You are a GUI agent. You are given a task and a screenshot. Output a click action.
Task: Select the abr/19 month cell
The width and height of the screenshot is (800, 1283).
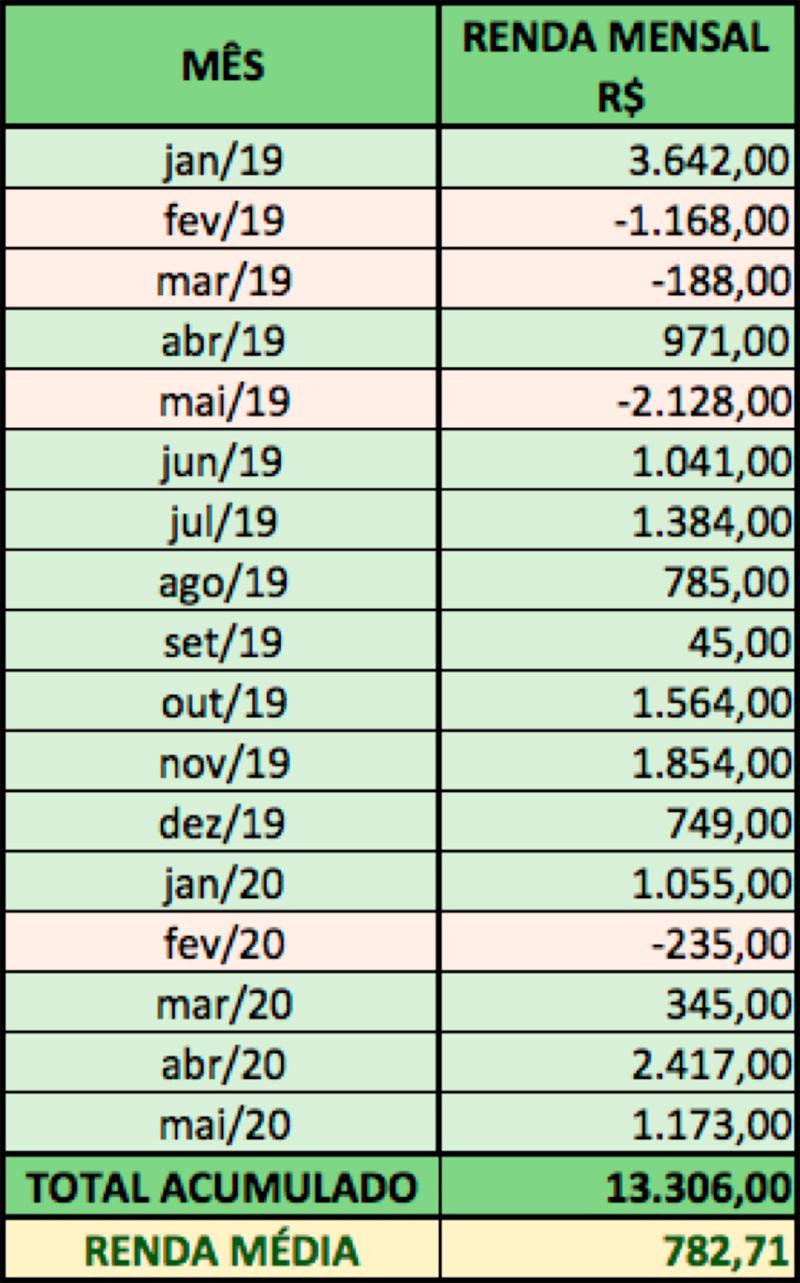coord(222,341)
